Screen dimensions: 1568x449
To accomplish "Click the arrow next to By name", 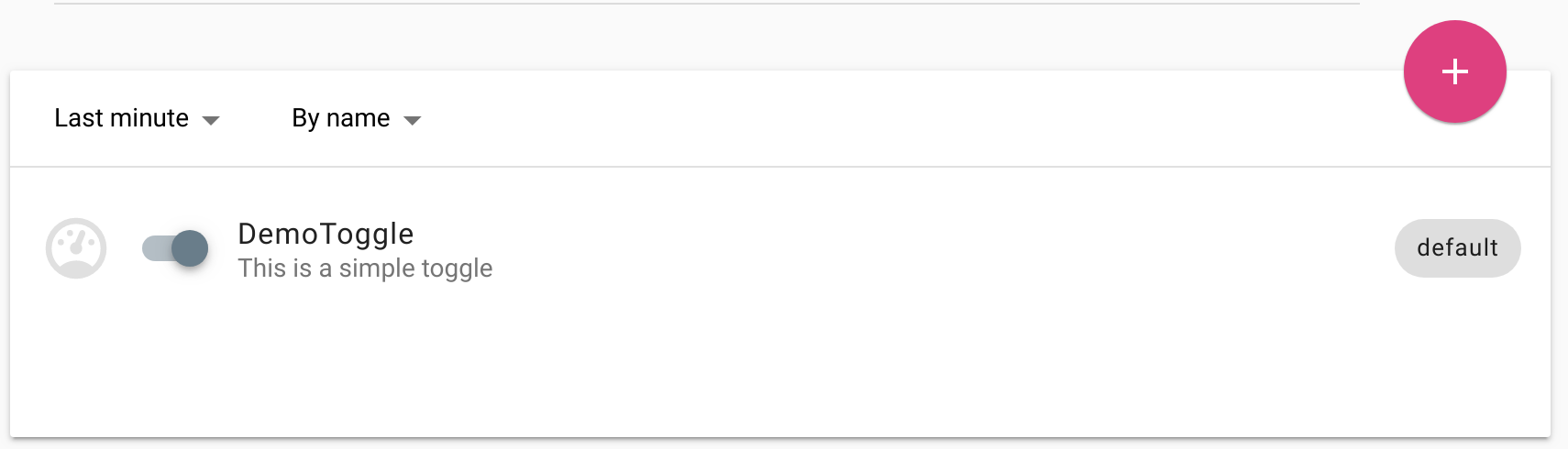I will pyautogui.click(x=413, y=120).
